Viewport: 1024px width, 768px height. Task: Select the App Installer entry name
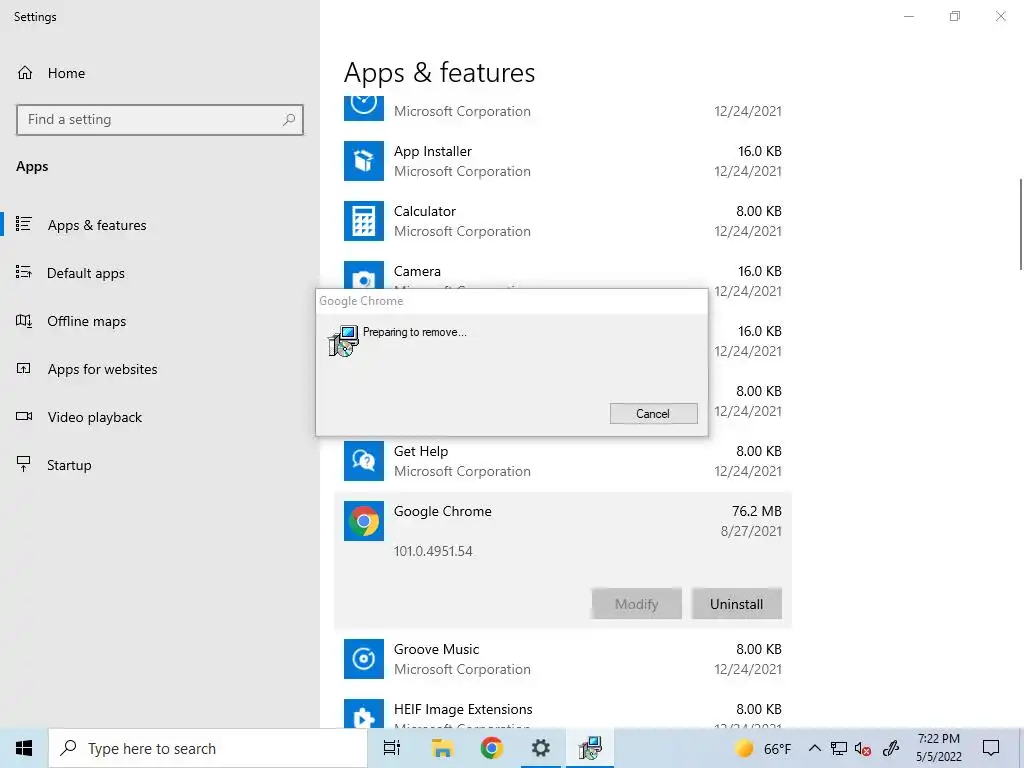coord(432,152)
